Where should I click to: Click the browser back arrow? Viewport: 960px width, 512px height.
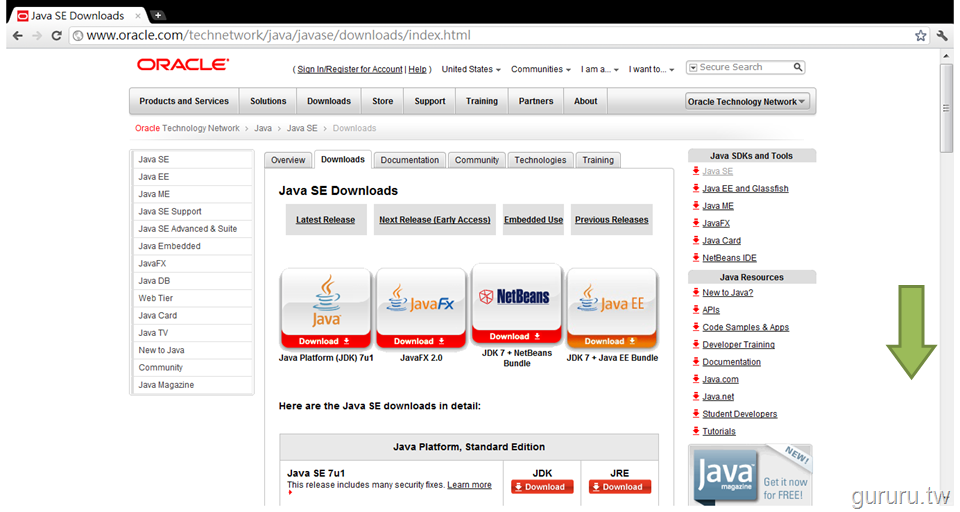[18, 36]
